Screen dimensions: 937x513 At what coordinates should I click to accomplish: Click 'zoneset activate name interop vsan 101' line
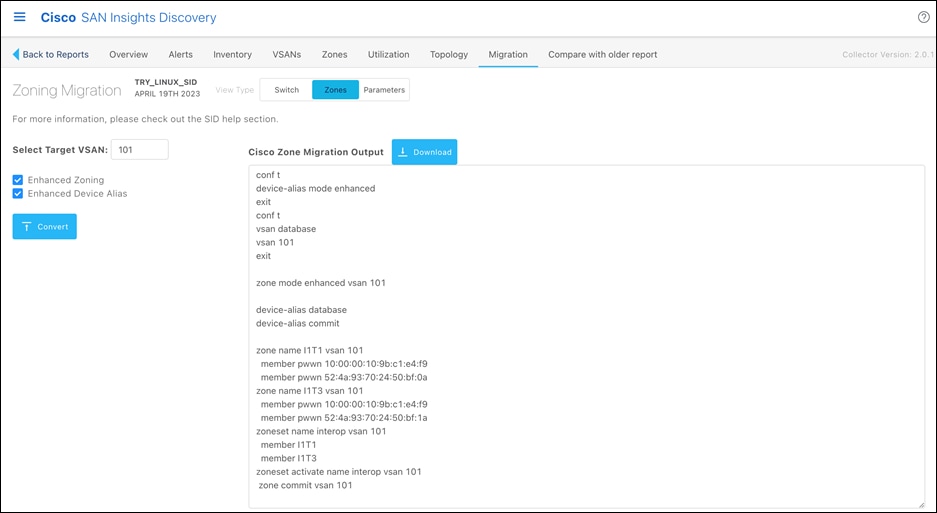(x=339, y=472)
